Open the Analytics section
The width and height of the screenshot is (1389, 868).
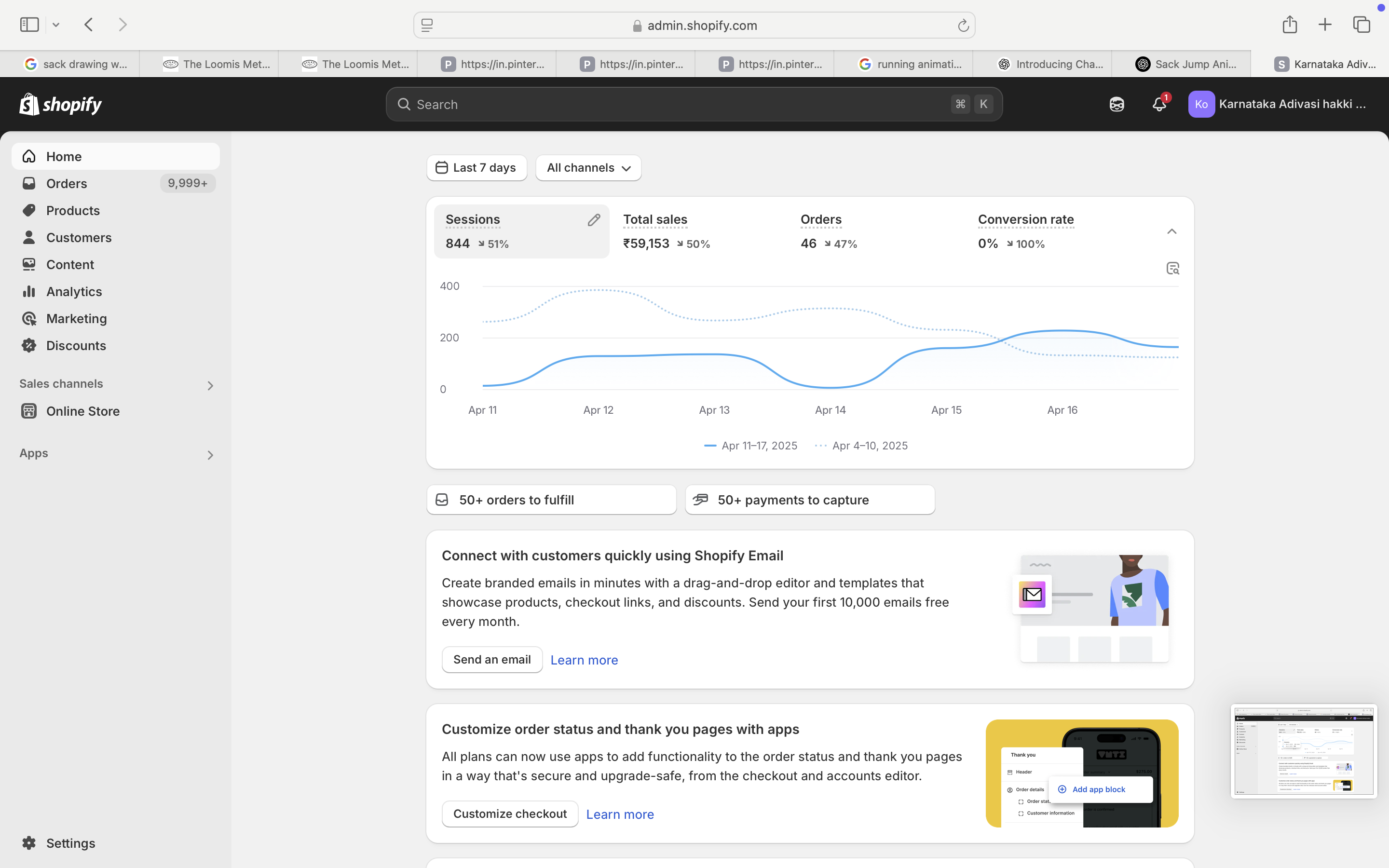click(x=74, y=291)
